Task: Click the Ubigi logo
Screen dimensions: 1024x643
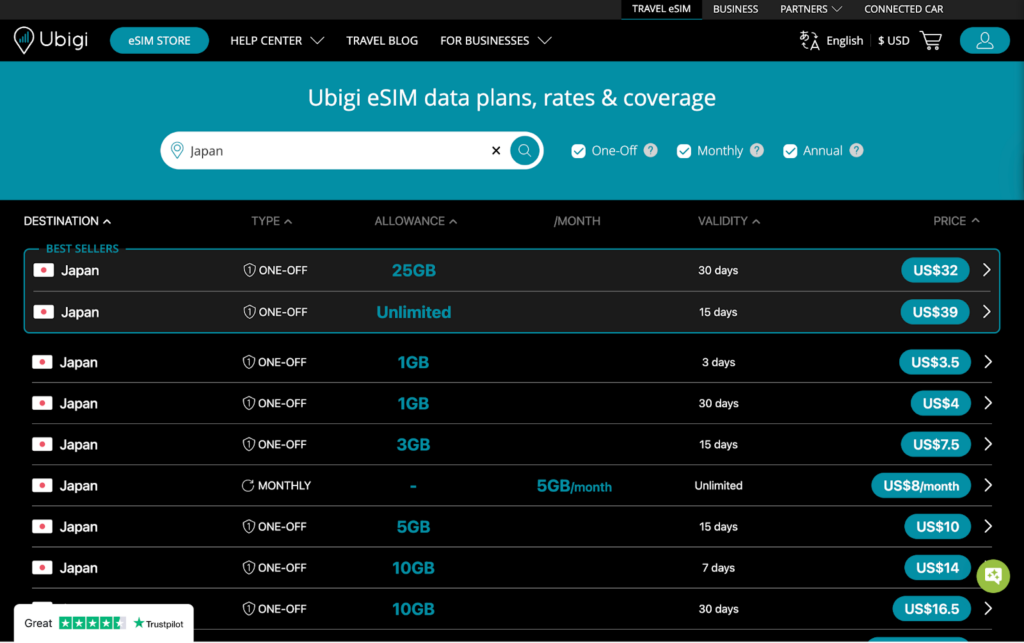Action: (x=50, y=40)
